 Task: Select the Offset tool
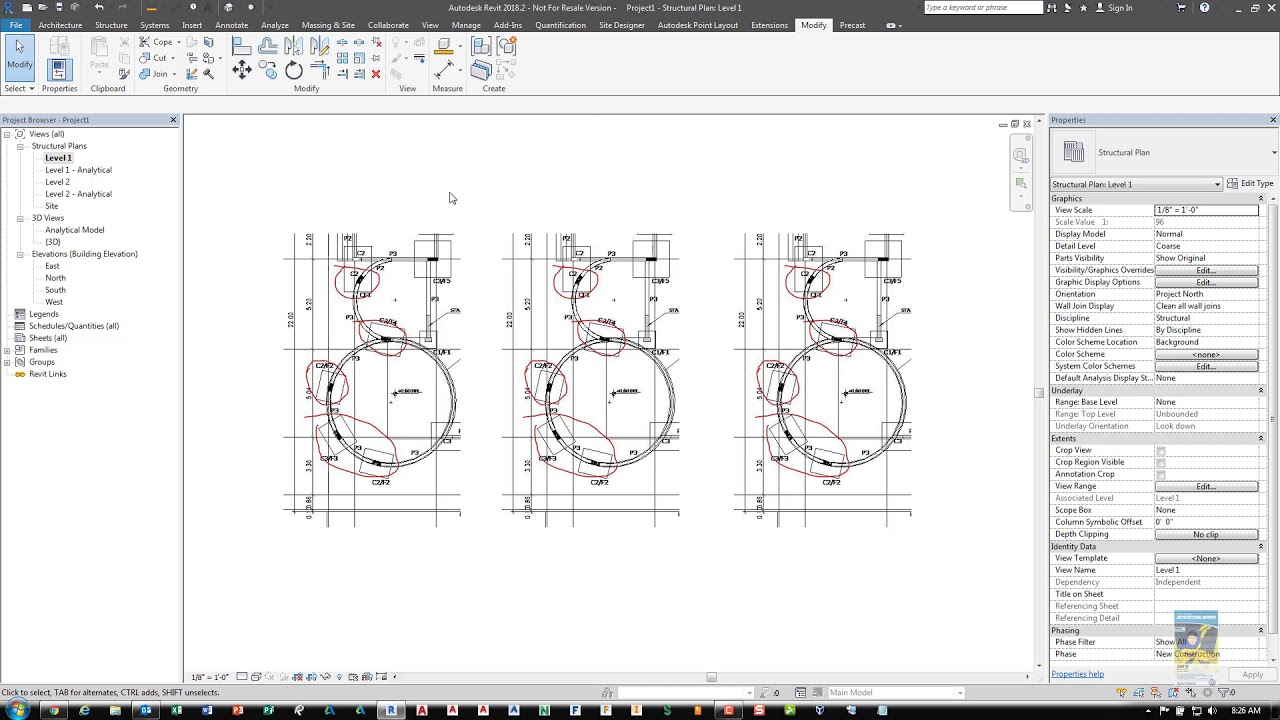point(267,45)
